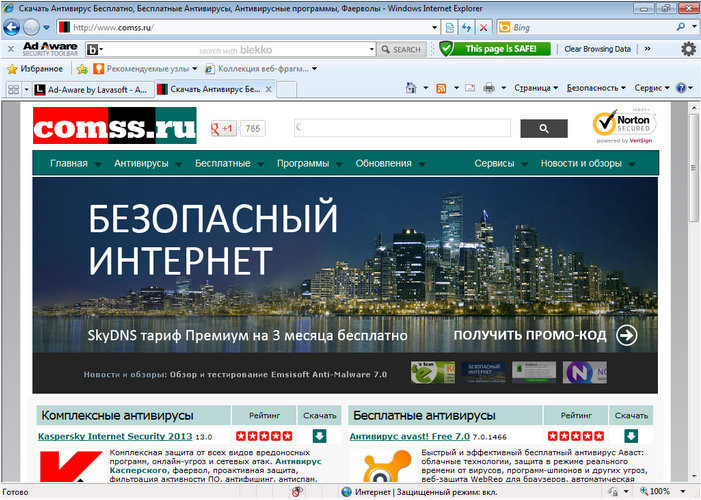The width and height of the screenshot is (701, 500).
Task: Switch to Ad-Aware by Lavasoft tab
Action: [93, 89]
